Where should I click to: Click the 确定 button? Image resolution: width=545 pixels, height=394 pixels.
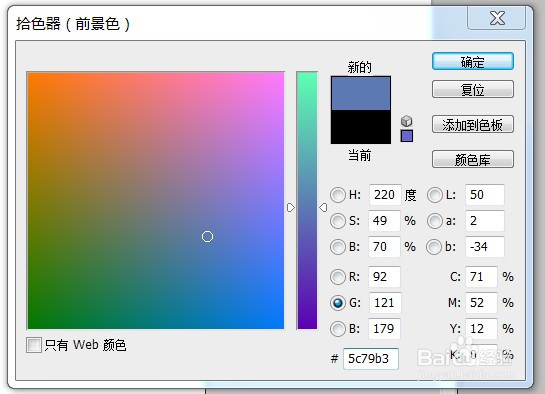click(x=473, y=61)
